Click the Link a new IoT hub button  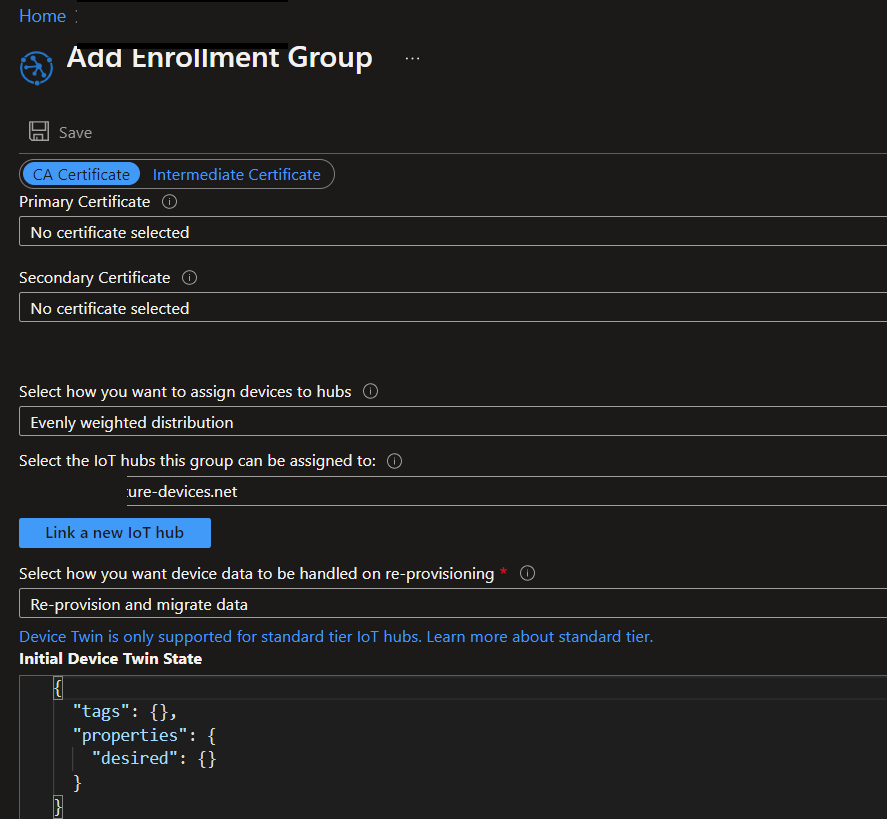click(114, 532)
